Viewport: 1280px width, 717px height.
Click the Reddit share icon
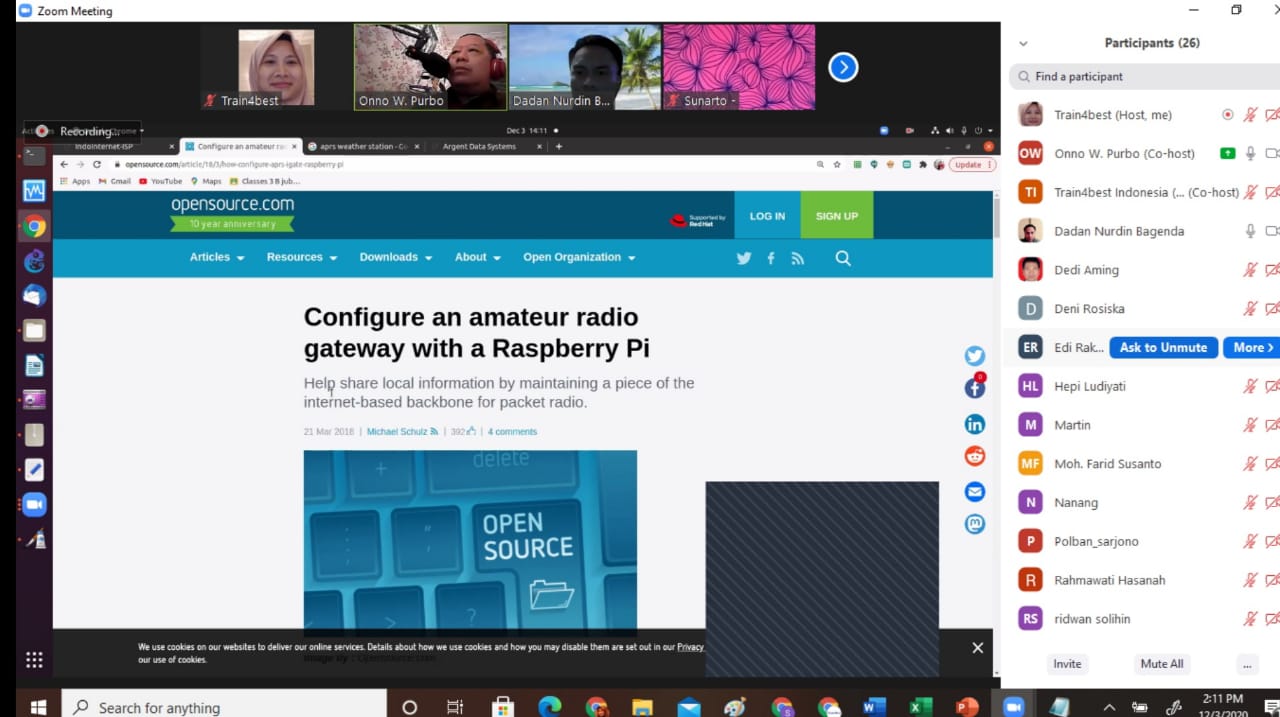pos(975,457)
